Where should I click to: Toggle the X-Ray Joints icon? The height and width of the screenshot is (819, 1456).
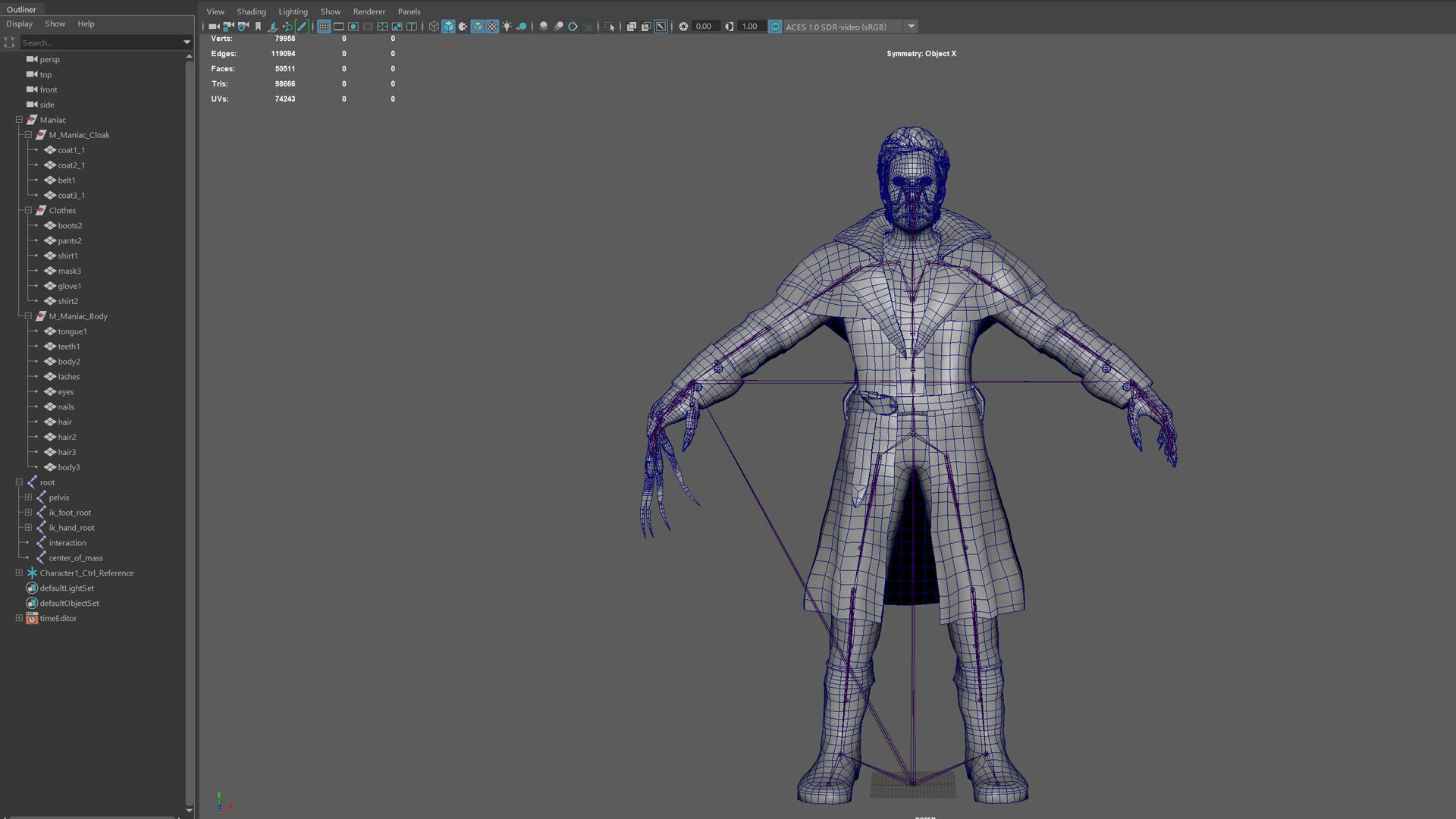click(x=661, y=27)
